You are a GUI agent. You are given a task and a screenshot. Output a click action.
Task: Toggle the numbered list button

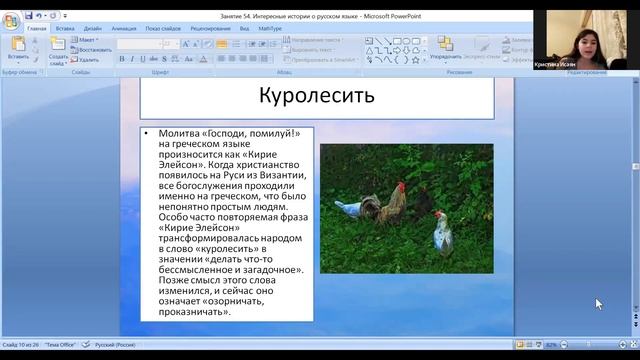click(x=236, y=44)
